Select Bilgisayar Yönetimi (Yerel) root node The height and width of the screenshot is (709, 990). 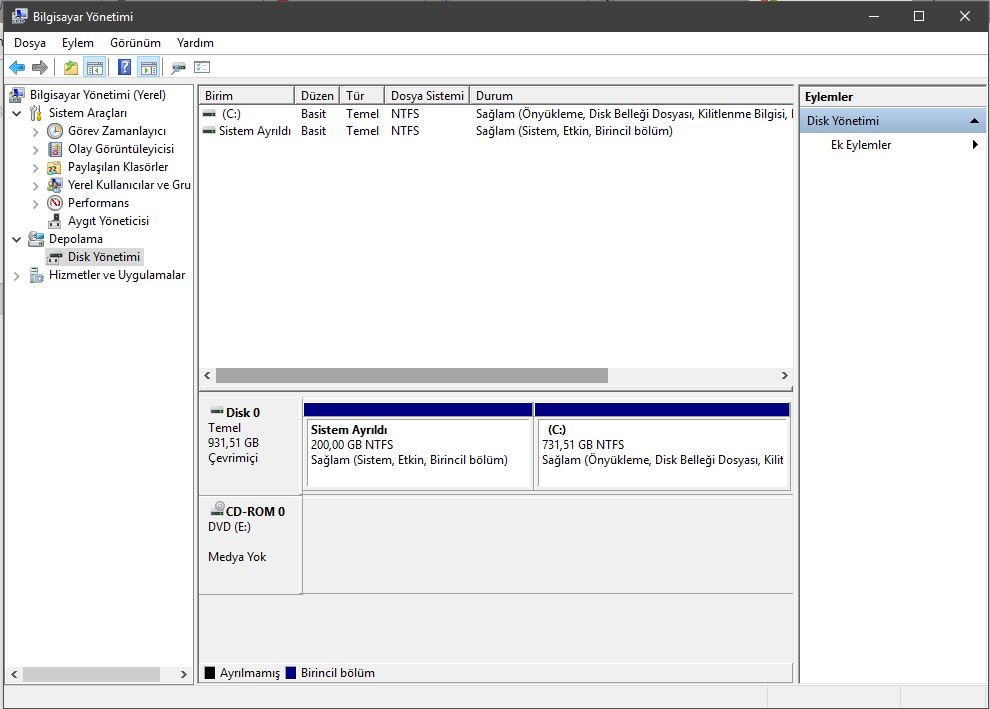97,95
